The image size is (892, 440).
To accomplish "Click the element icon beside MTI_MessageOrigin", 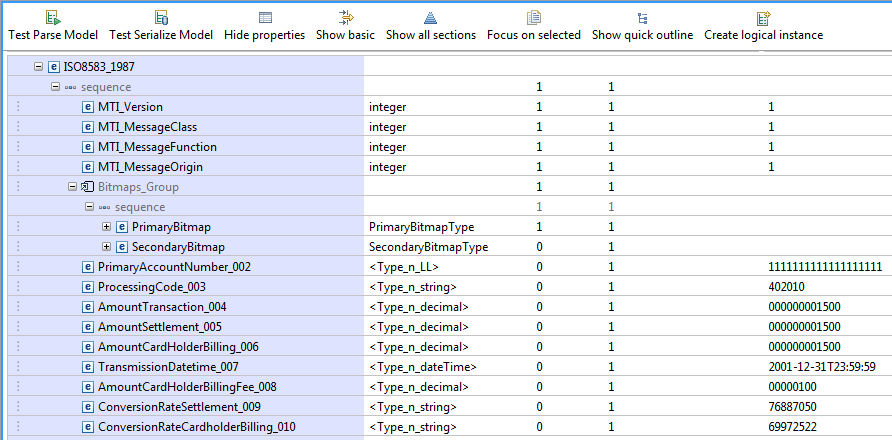I will click(88, 167).
